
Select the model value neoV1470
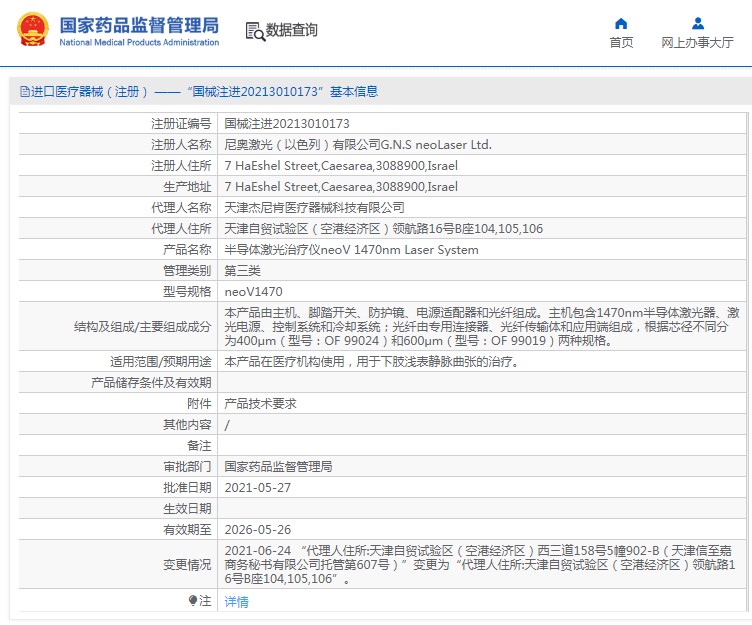pos(253,292)
